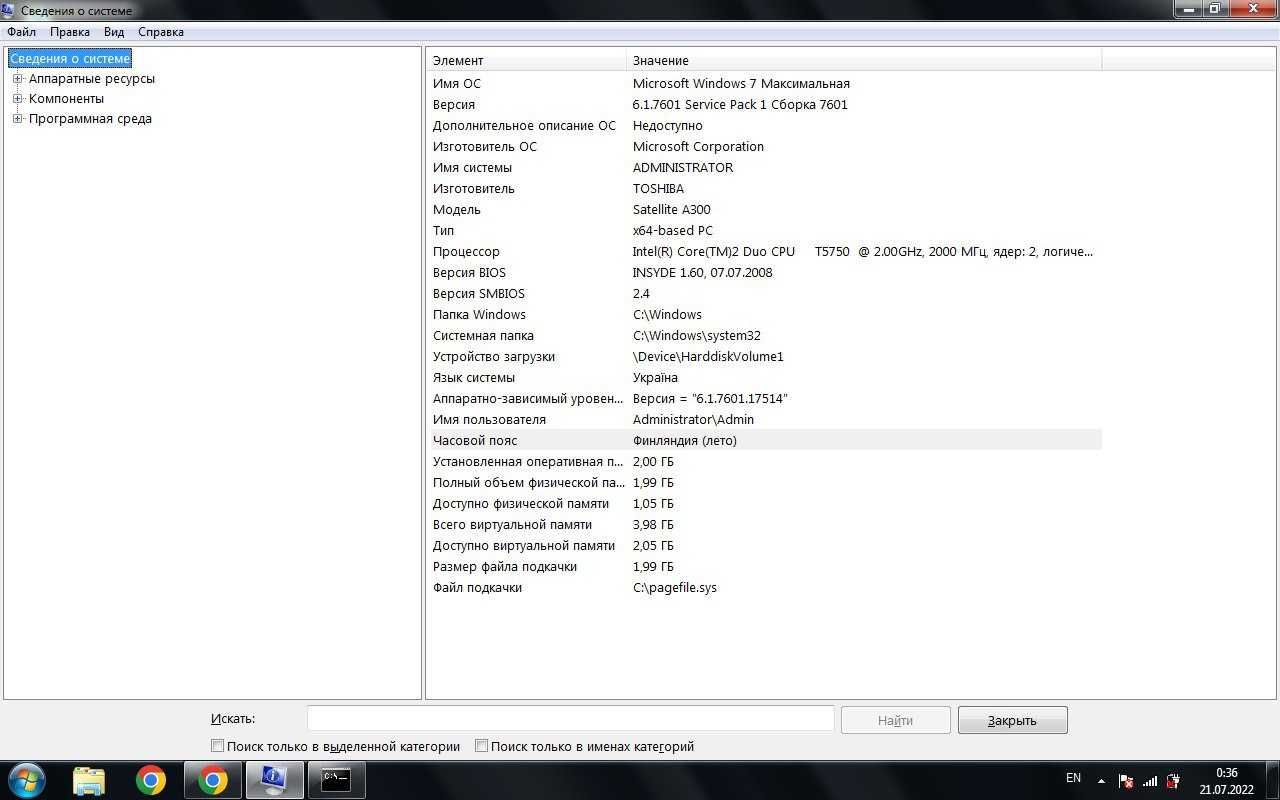The height and width of the screenshot is (800, 1280).
Task: Click the battery power tray icon
Action: tap(1173, 781)
